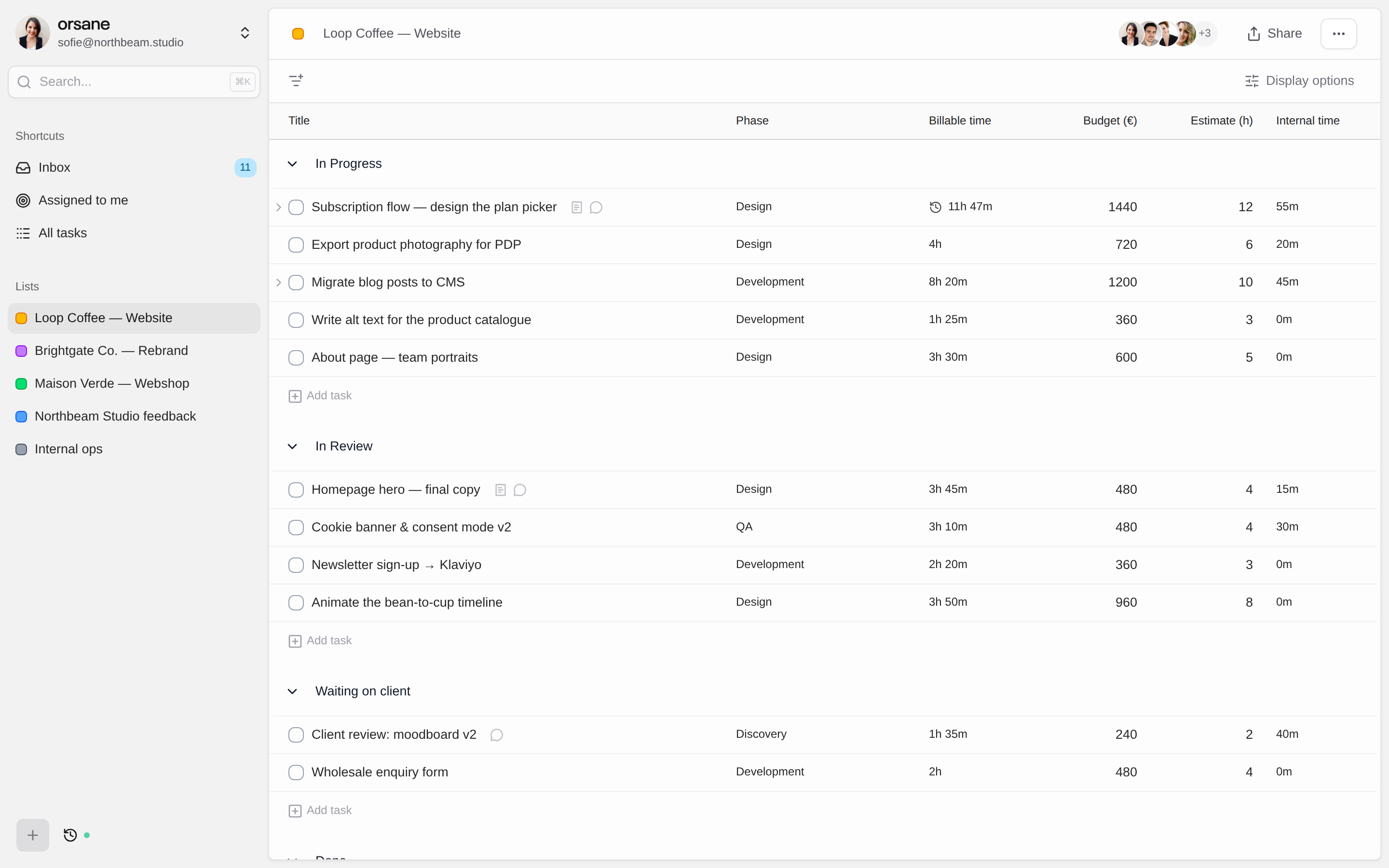The image size is (1389, 868).
Task: Open the Northbeam Studio feedback list
Action: 134,416
